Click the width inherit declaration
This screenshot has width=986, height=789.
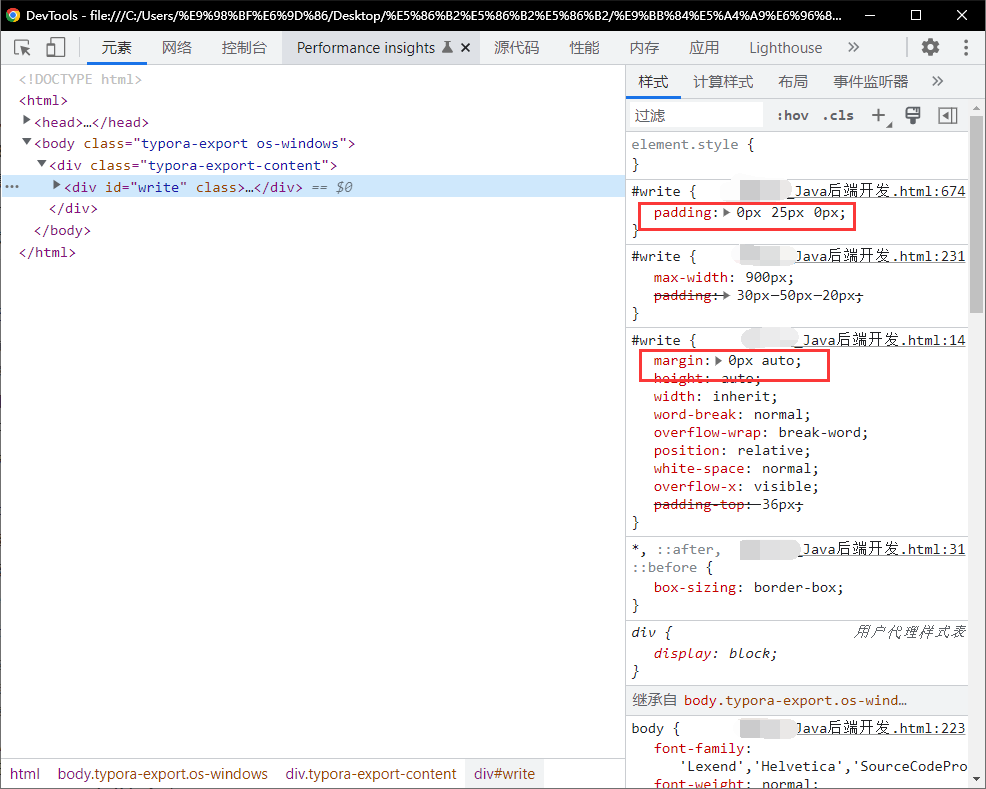click(x=716, y=397)
